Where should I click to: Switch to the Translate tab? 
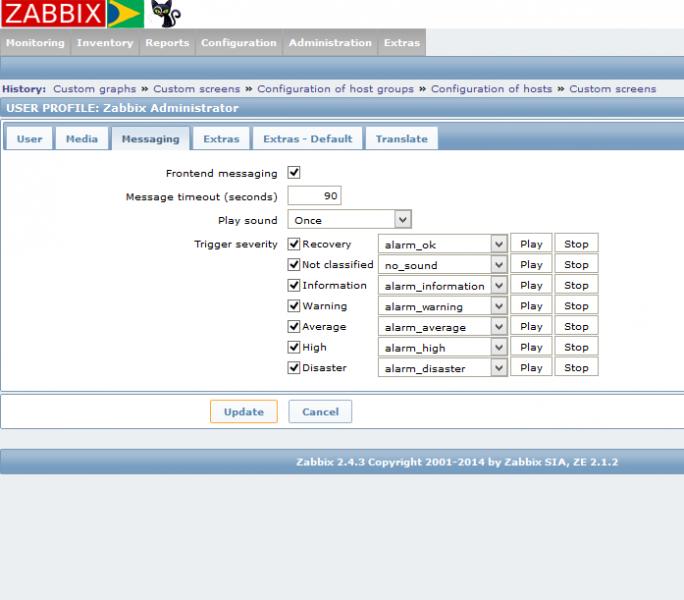[x=402, y=139]
